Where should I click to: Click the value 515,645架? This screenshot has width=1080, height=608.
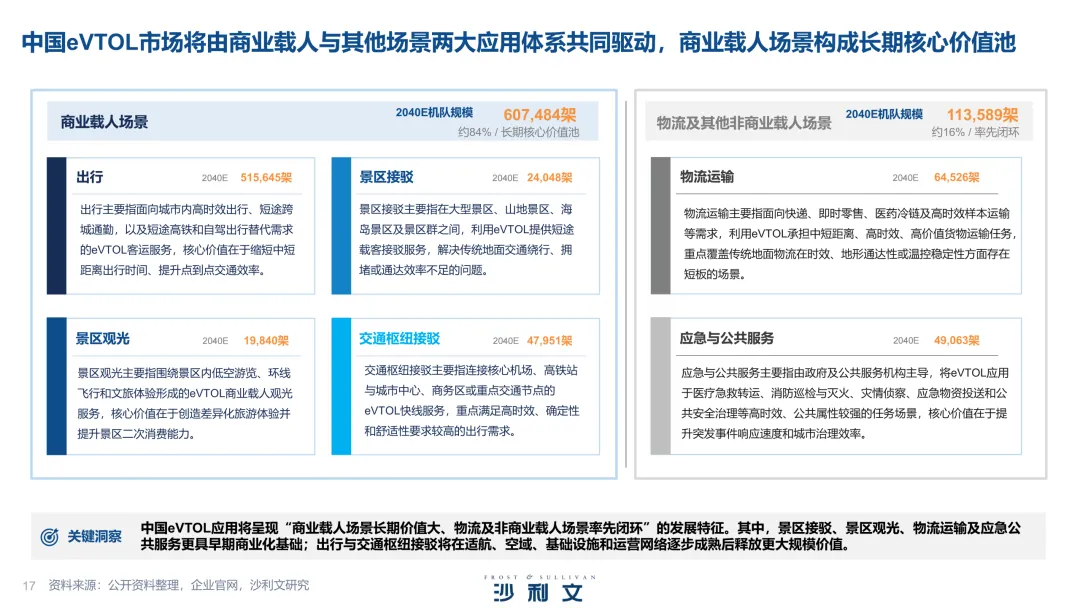click(266, 178)
